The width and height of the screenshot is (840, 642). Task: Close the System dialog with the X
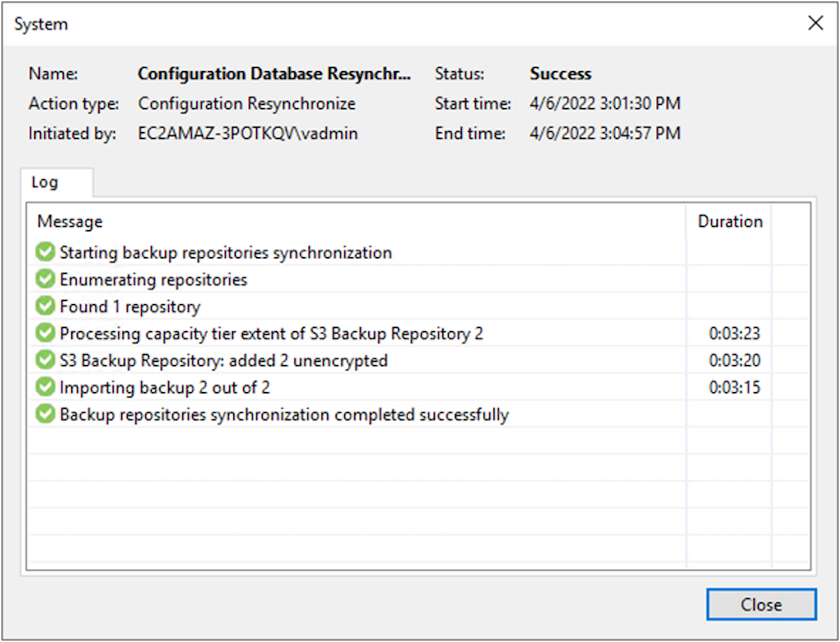[815, 23]
